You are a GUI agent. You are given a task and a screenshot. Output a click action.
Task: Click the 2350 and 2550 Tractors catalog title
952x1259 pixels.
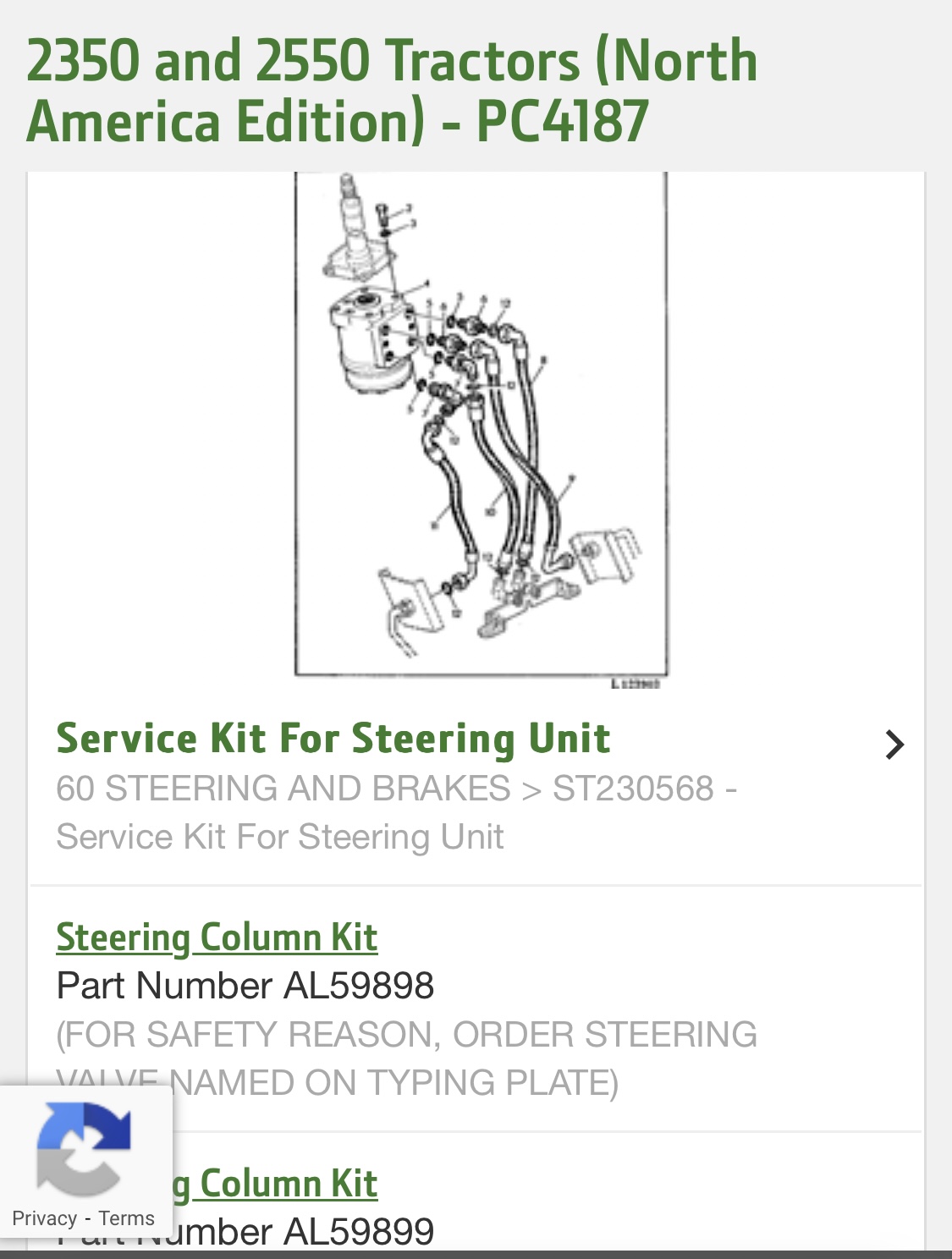tap(392, 91)
